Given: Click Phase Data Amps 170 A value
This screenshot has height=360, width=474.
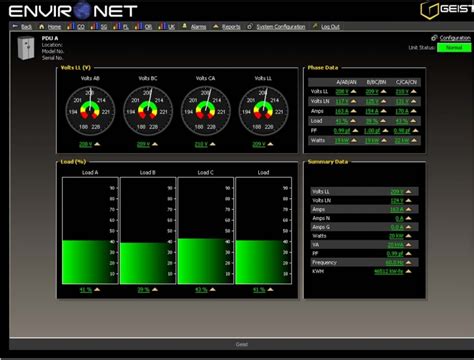Looking at the screenshot, I should [x=402, y=111].
